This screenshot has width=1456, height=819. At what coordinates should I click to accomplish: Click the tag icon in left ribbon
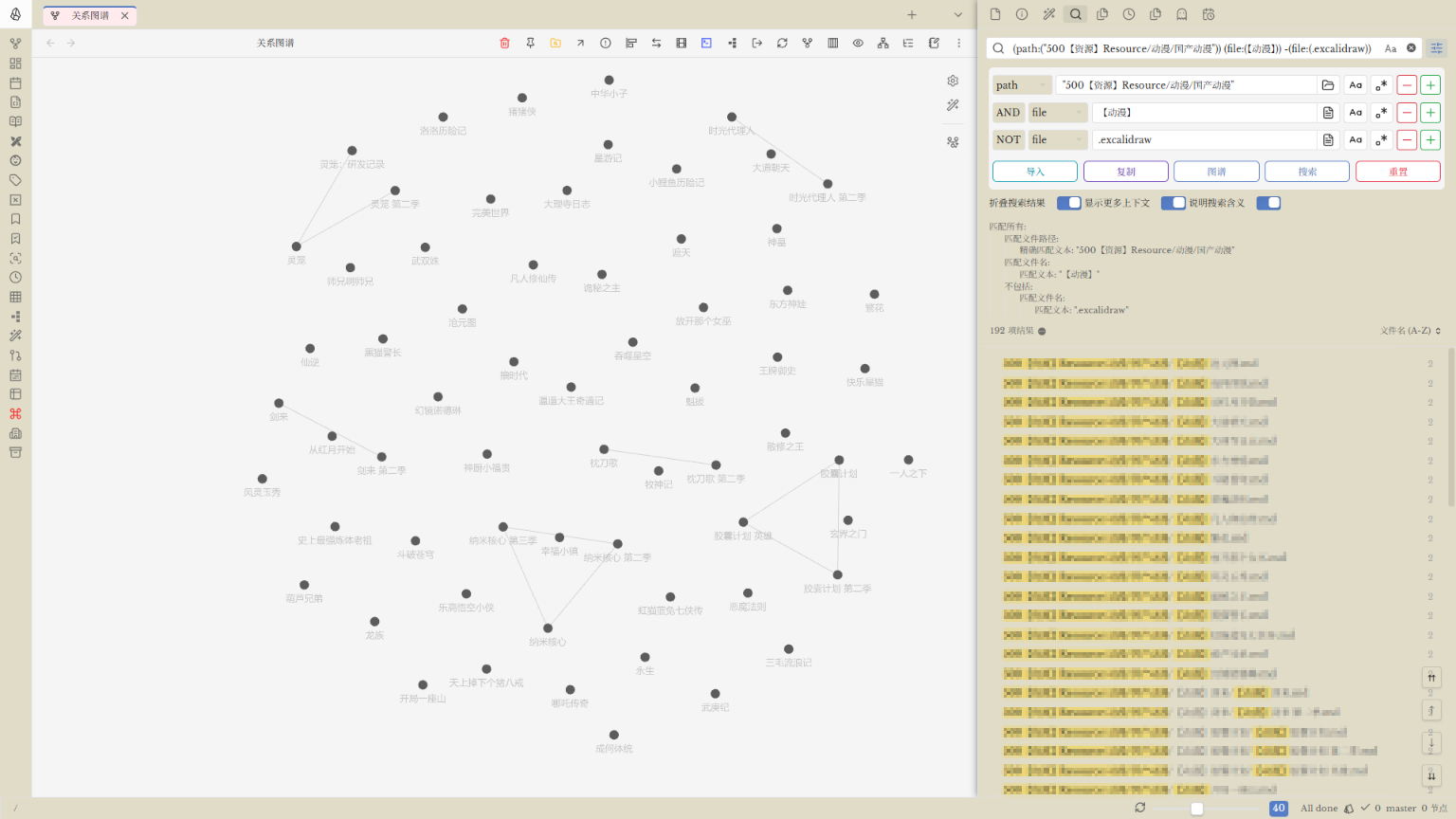15,180
